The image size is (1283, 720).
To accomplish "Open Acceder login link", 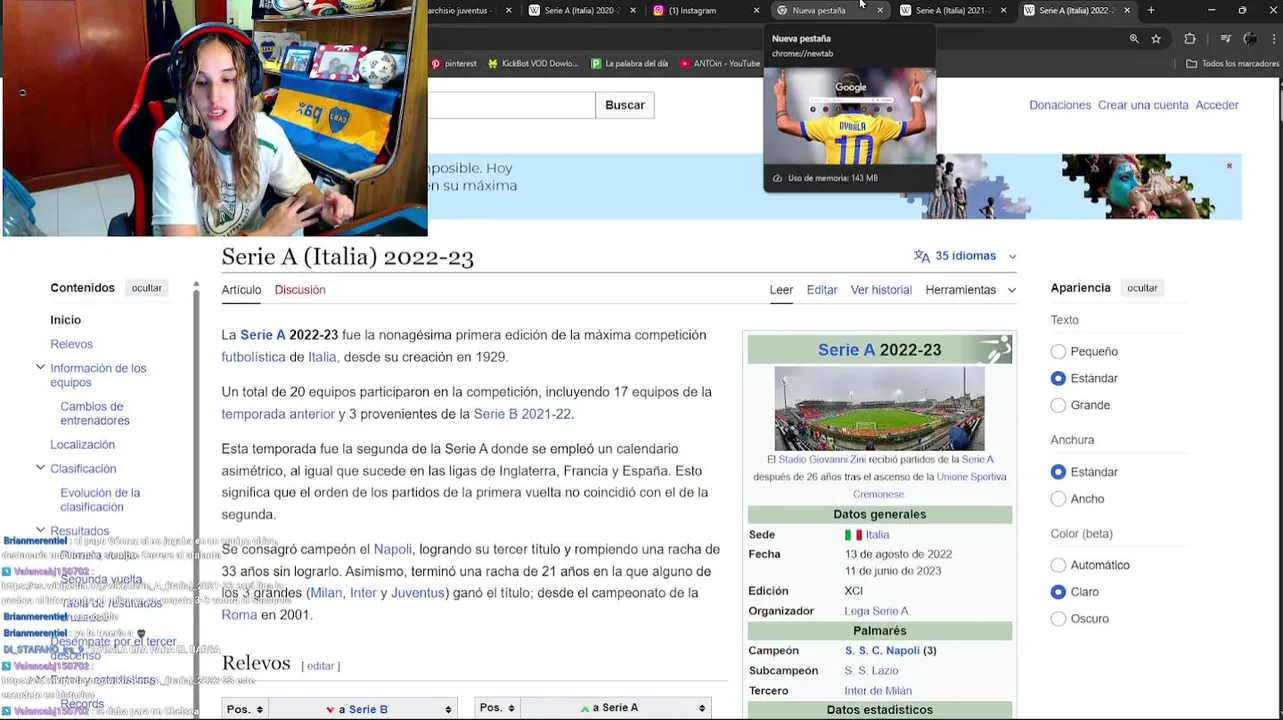I will click(x=1217, y=105).
